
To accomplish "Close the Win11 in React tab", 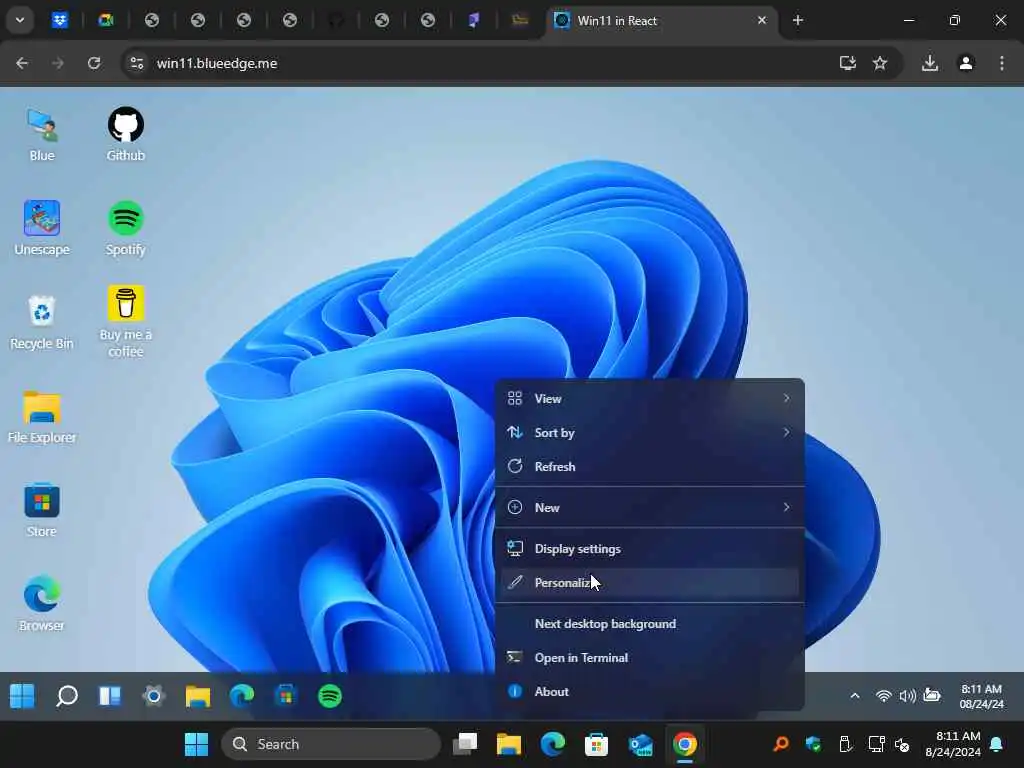I will (761, 20).
